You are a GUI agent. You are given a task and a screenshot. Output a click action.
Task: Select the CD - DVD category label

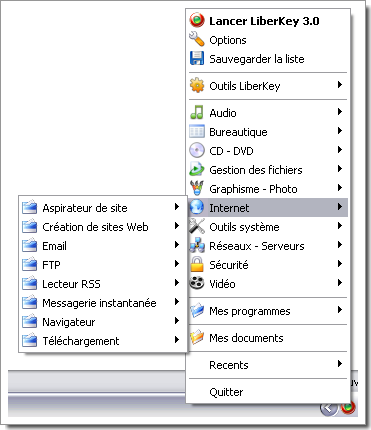click(x=231, y=151)
